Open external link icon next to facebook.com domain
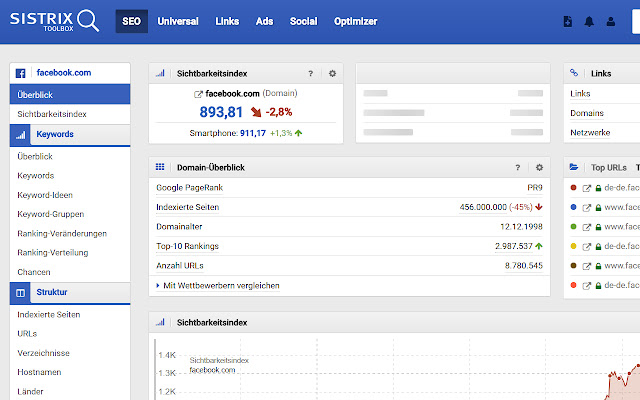 click(x=198, y=94)
